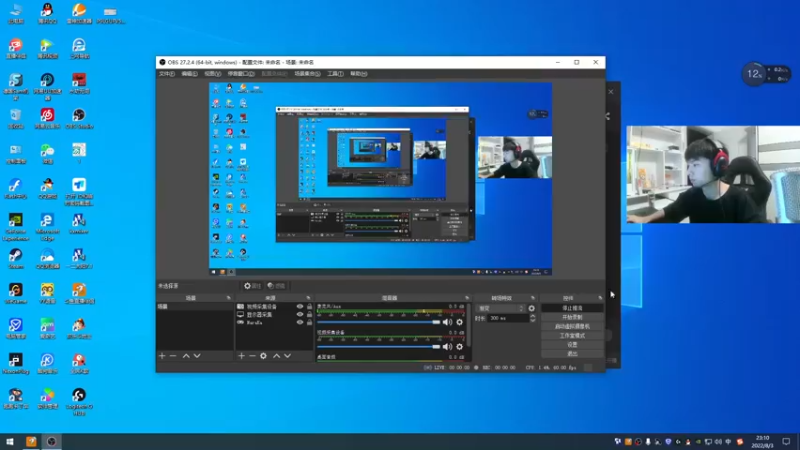Increase the transition duration with the up arrow
Image resolution: width=800 pixels, height=450 pixels.
(533, 316)
